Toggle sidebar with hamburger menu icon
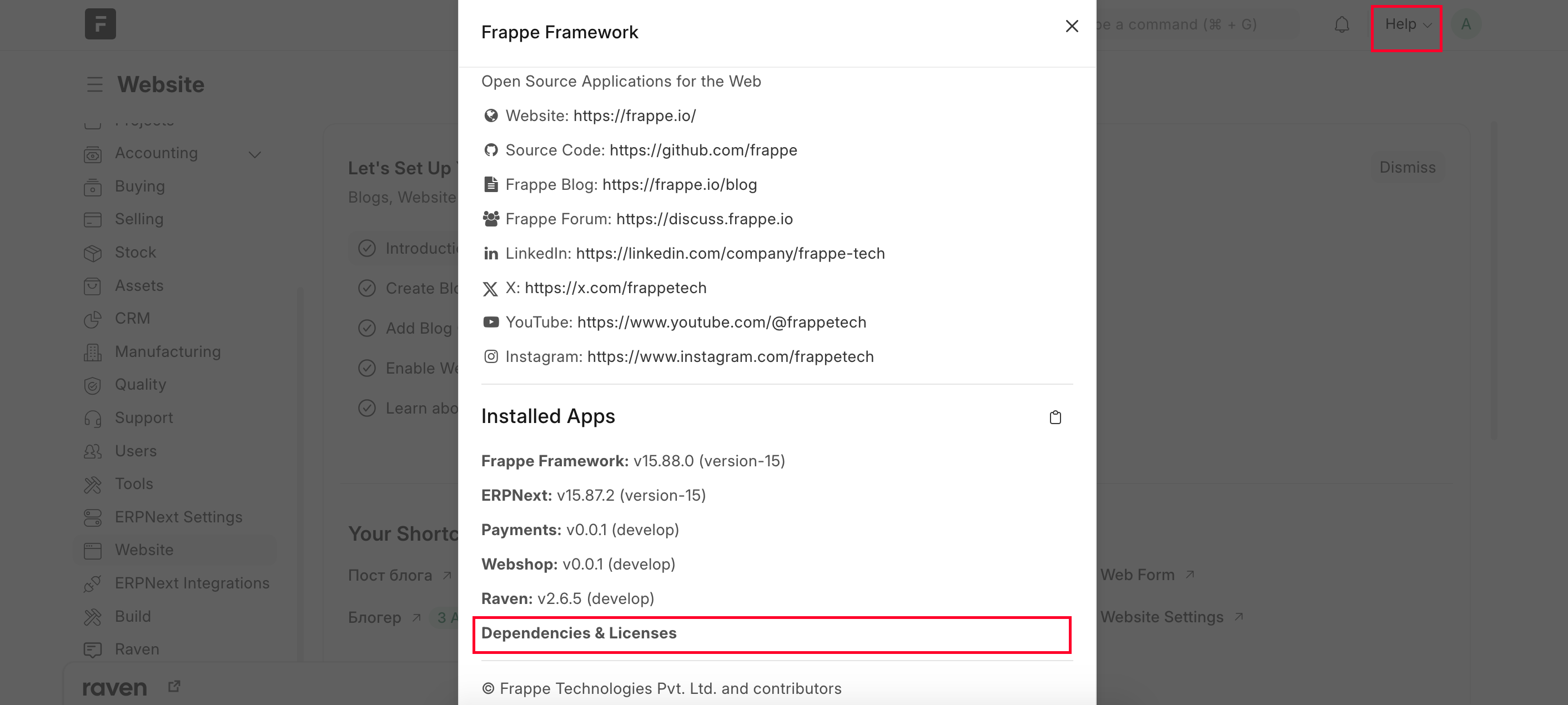Viewport: 1568px width, 705px height. coord(94,84)
